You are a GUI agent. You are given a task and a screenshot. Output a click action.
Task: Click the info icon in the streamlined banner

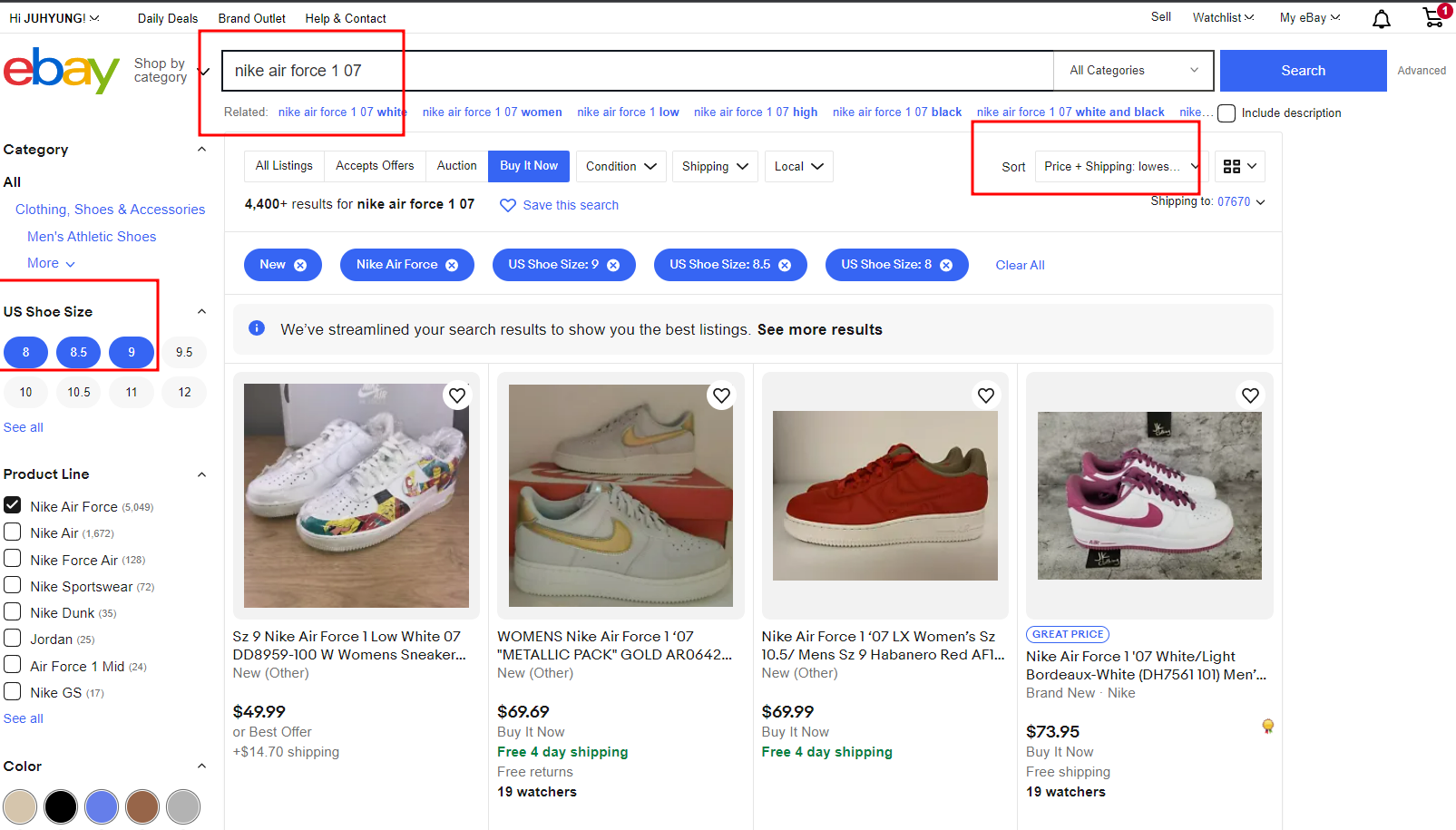pyautogui.click(x=257, y=328)
